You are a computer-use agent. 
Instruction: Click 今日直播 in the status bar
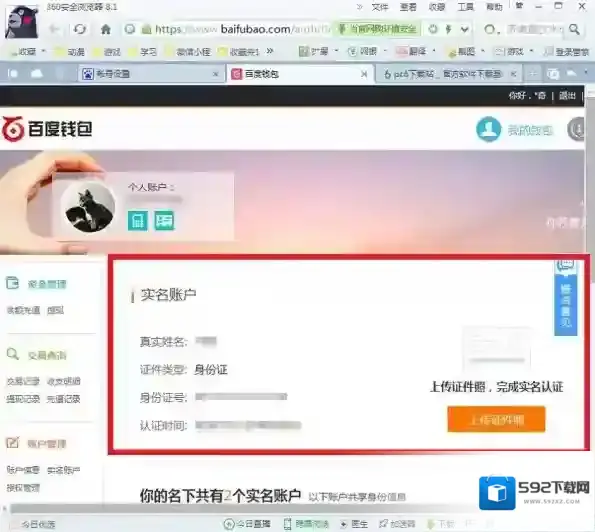[x=247, y=524]
